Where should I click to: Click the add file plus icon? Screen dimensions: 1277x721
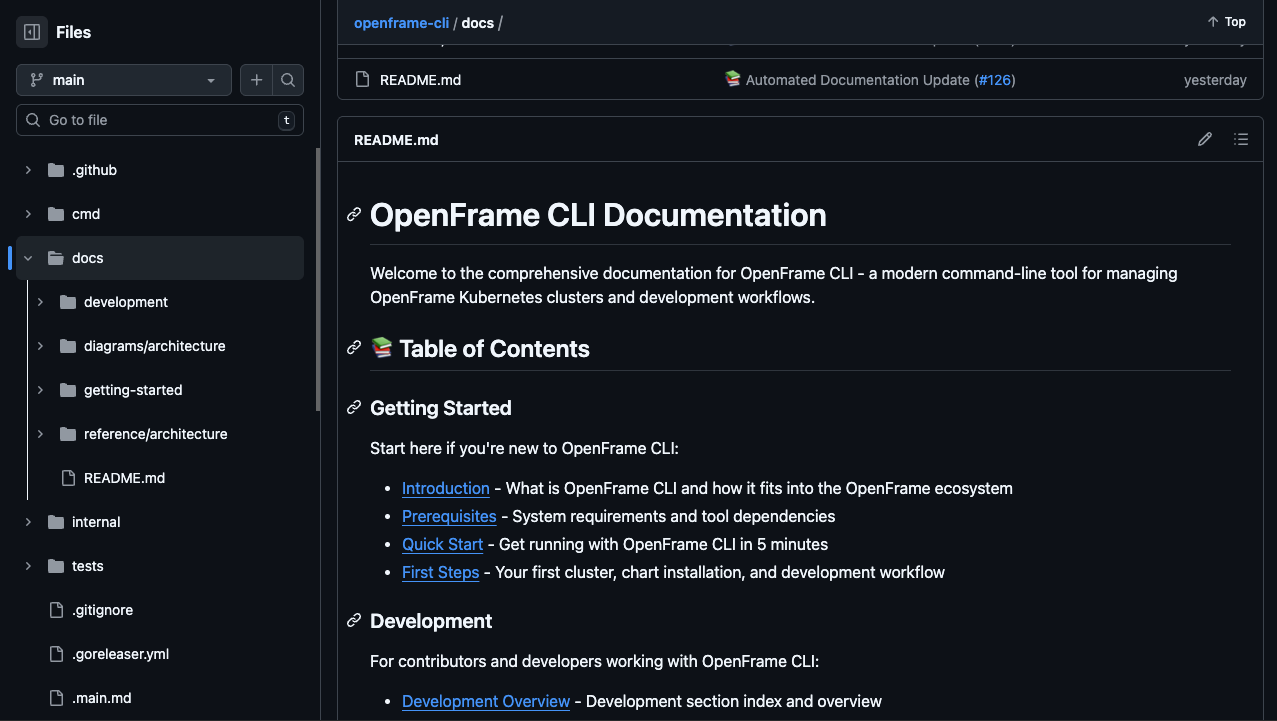(256, 80)
